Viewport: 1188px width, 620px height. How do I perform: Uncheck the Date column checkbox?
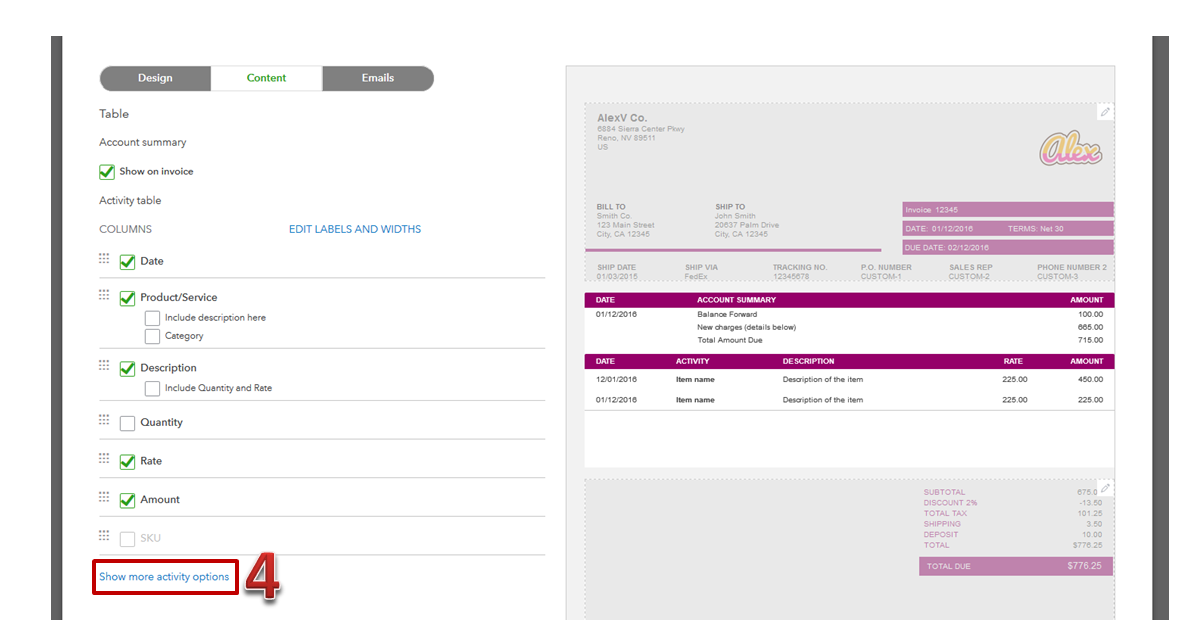point(127,258)
